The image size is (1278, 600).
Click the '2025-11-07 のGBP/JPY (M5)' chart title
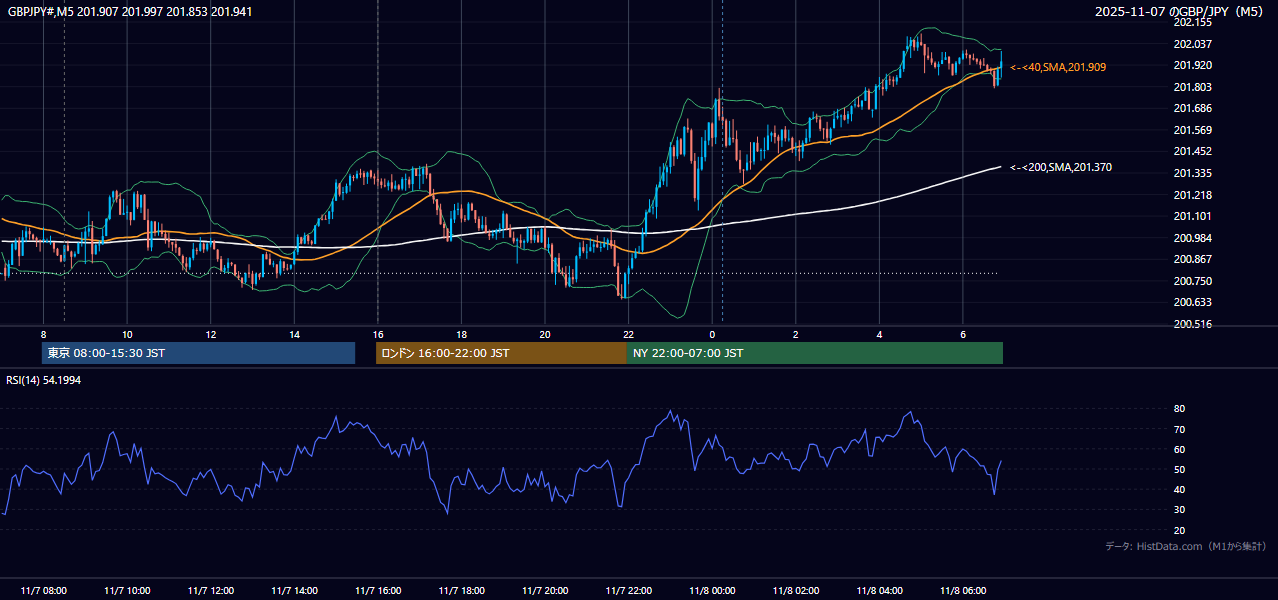pyautogui.click(x=1179, y=11)
